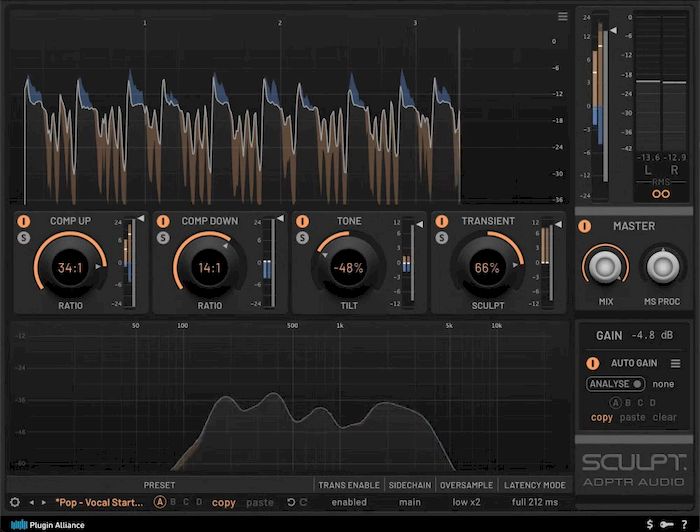The image size is (700, 532).
Task: Click the redo icon
Action: coord(303,503)
